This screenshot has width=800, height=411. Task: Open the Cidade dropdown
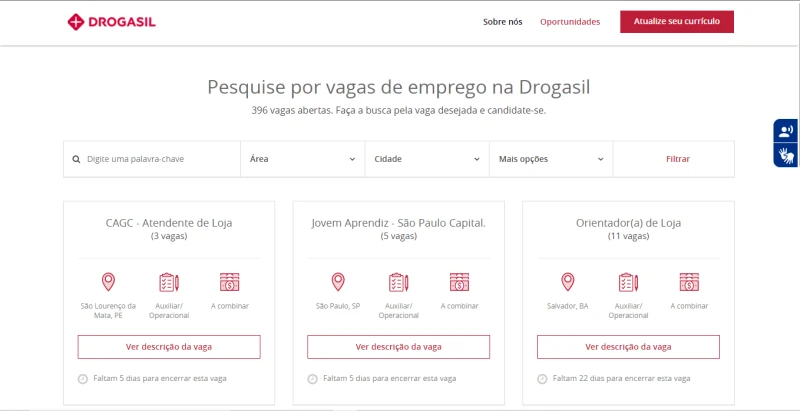427,159
